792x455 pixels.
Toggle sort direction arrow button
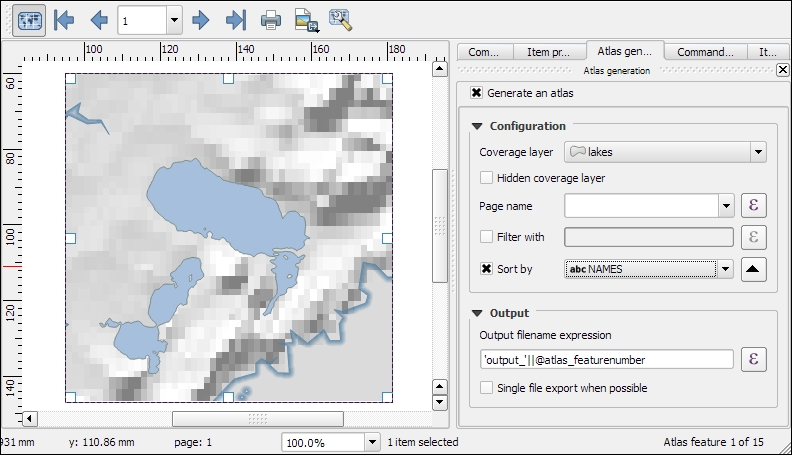pyautogui.click(x=754, y=269)
